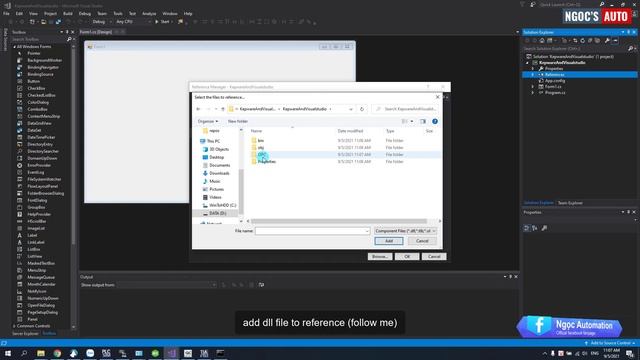The image size is (640, 360).
Task: Click Solution Explorer home icon
Action: click(x=542, y=40)
